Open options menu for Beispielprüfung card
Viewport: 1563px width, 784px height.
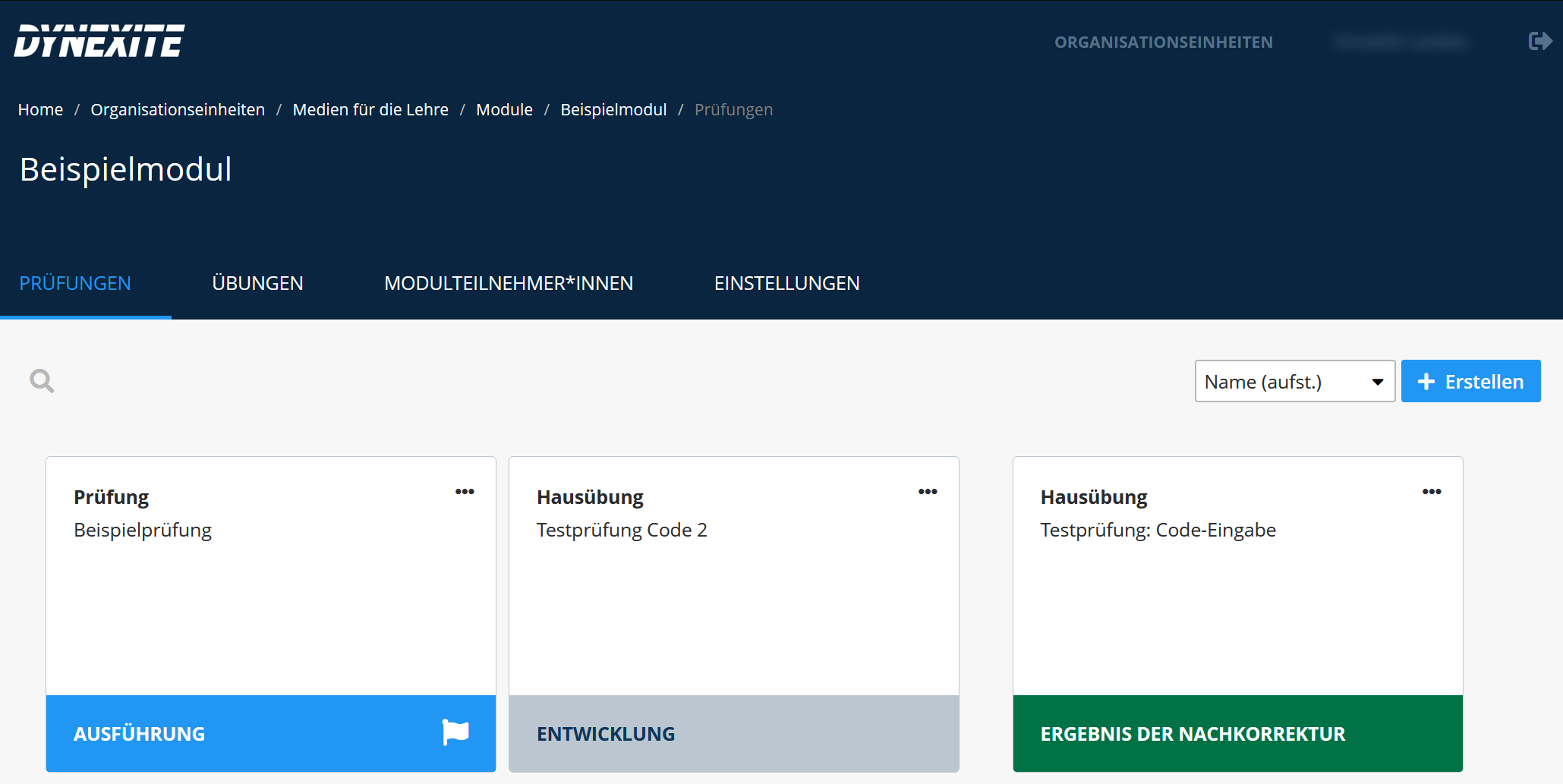pos(465,492)
